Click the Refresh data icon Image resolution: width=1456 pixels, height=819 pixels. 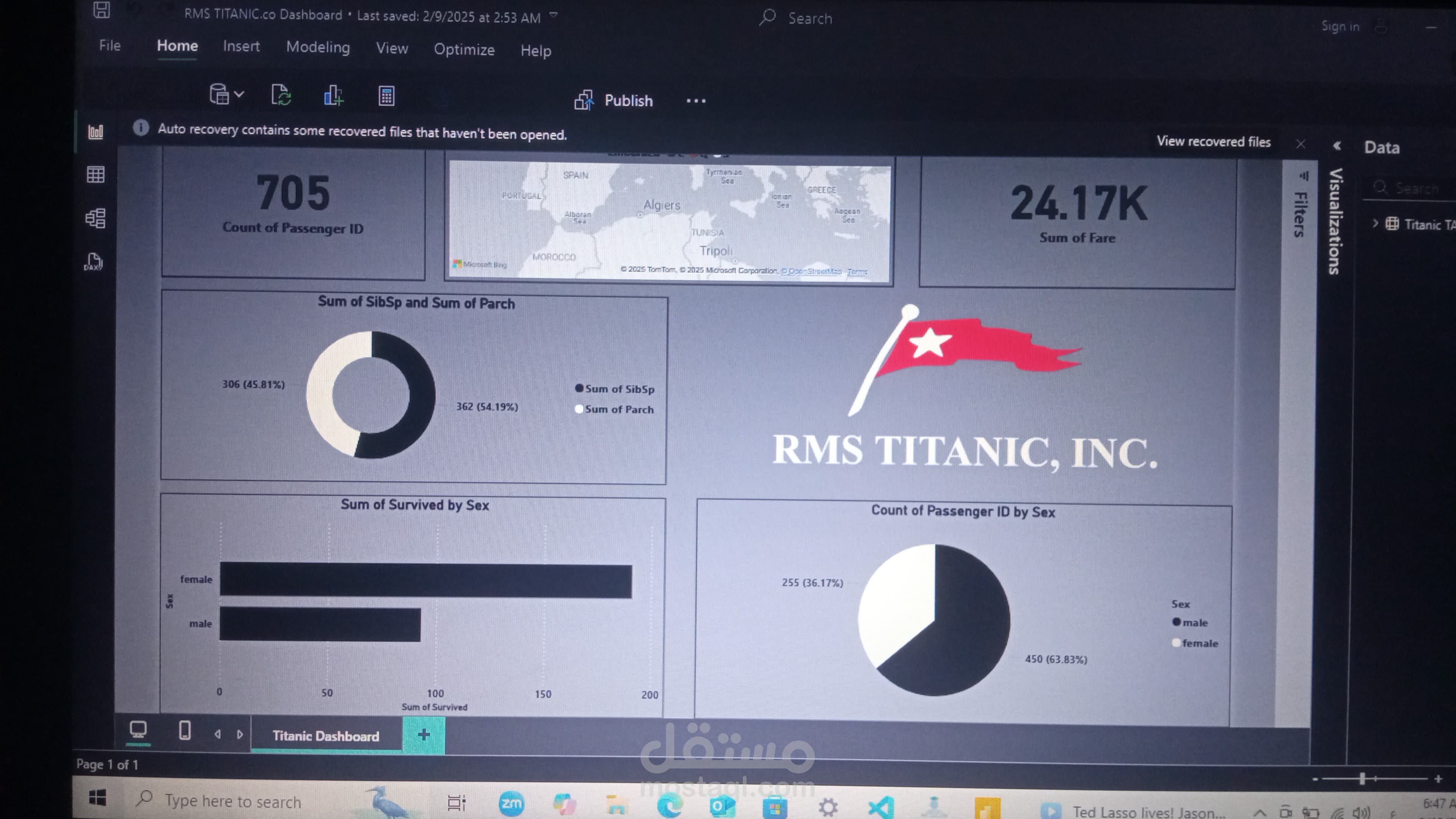(x=281, y=95)
